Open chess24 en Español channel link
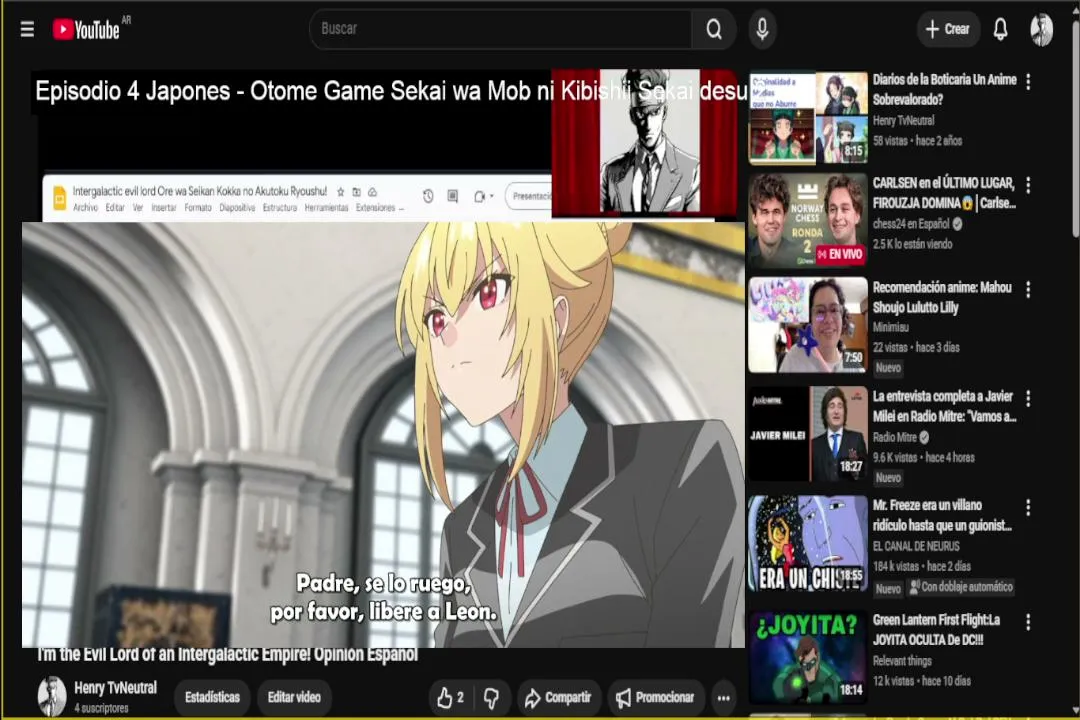Image resolution: width=1080 pixels, height=720 pixels. [911, 224]
